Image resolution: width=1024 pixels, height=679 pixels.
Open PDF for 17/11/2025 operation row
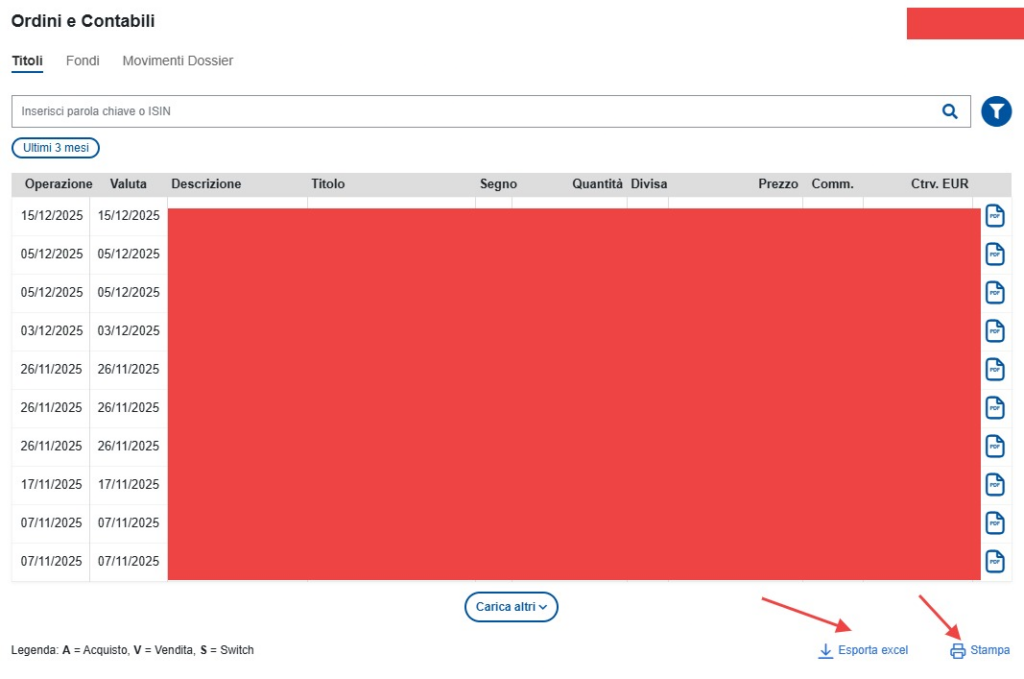click(994, 484)
